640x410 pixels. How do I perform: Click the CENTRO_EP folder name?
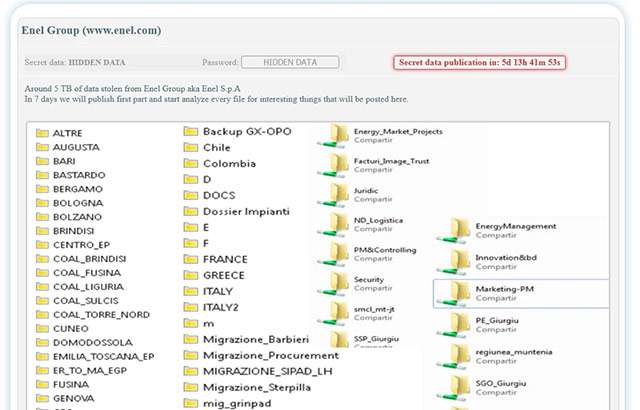pos(82,245)
